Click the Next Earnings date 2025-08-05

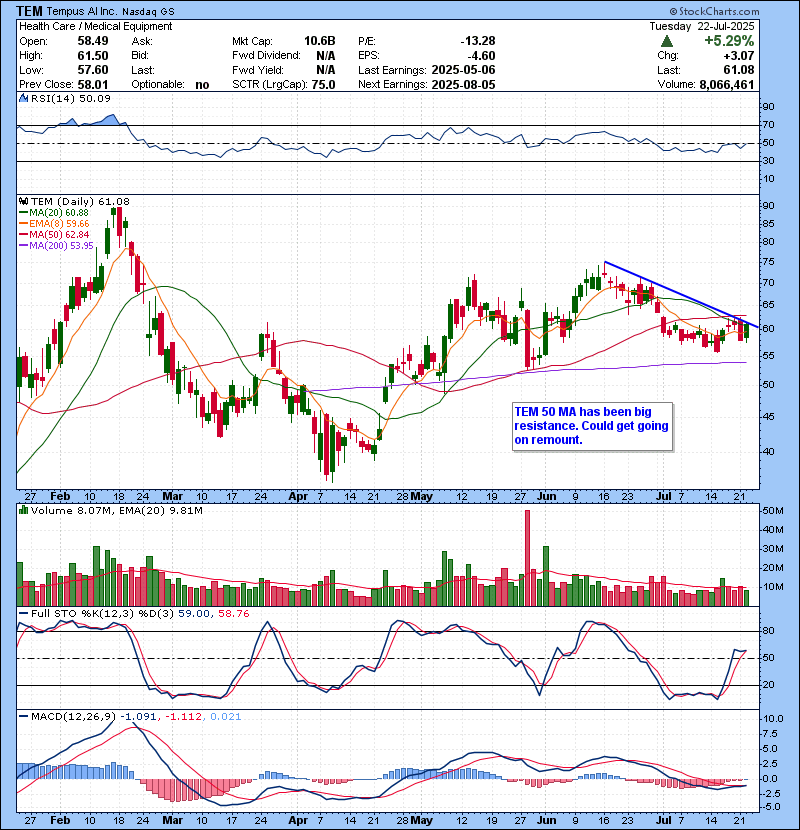tap(464, 85)
